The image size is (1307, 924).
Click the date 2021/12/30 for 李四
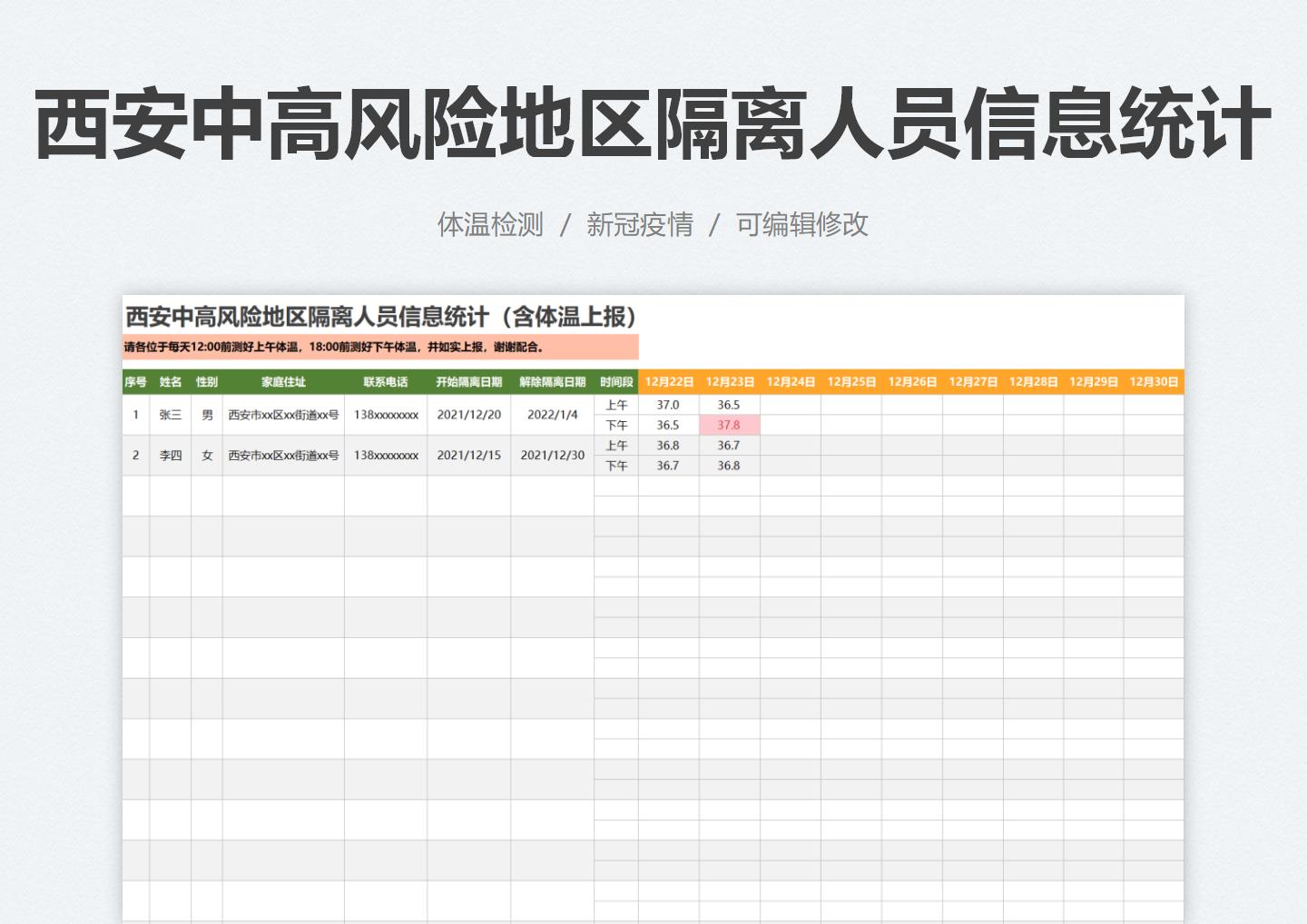coord(552,455)
